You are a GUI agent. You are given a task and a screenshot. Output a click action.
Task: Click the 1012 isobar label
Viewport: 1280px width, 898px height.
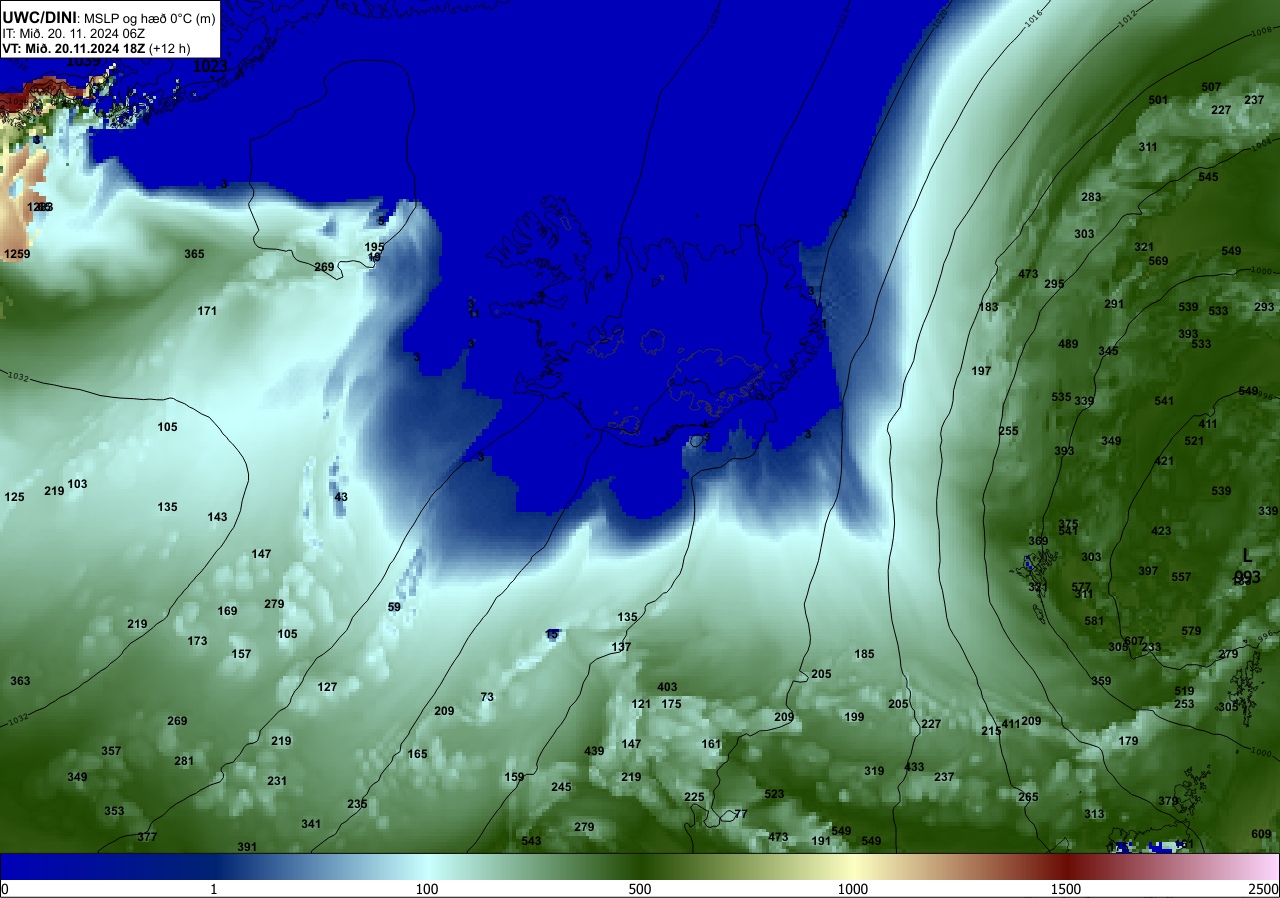[1127, 16]
